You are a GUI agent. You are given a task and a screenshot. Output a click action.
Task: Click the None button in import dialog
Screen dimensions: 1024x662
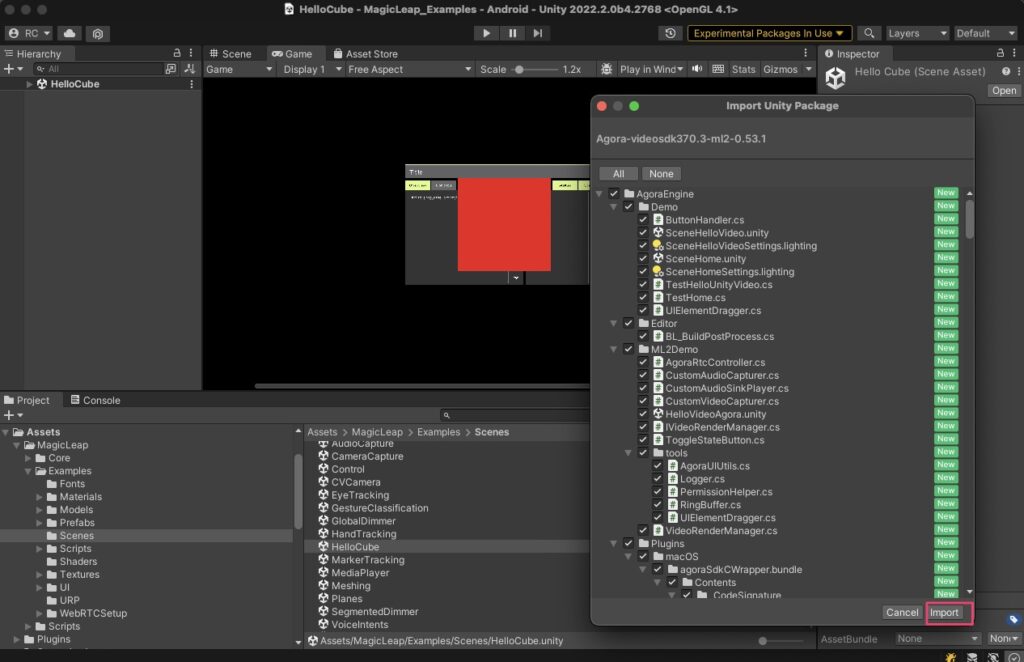(x=661, y=174)
